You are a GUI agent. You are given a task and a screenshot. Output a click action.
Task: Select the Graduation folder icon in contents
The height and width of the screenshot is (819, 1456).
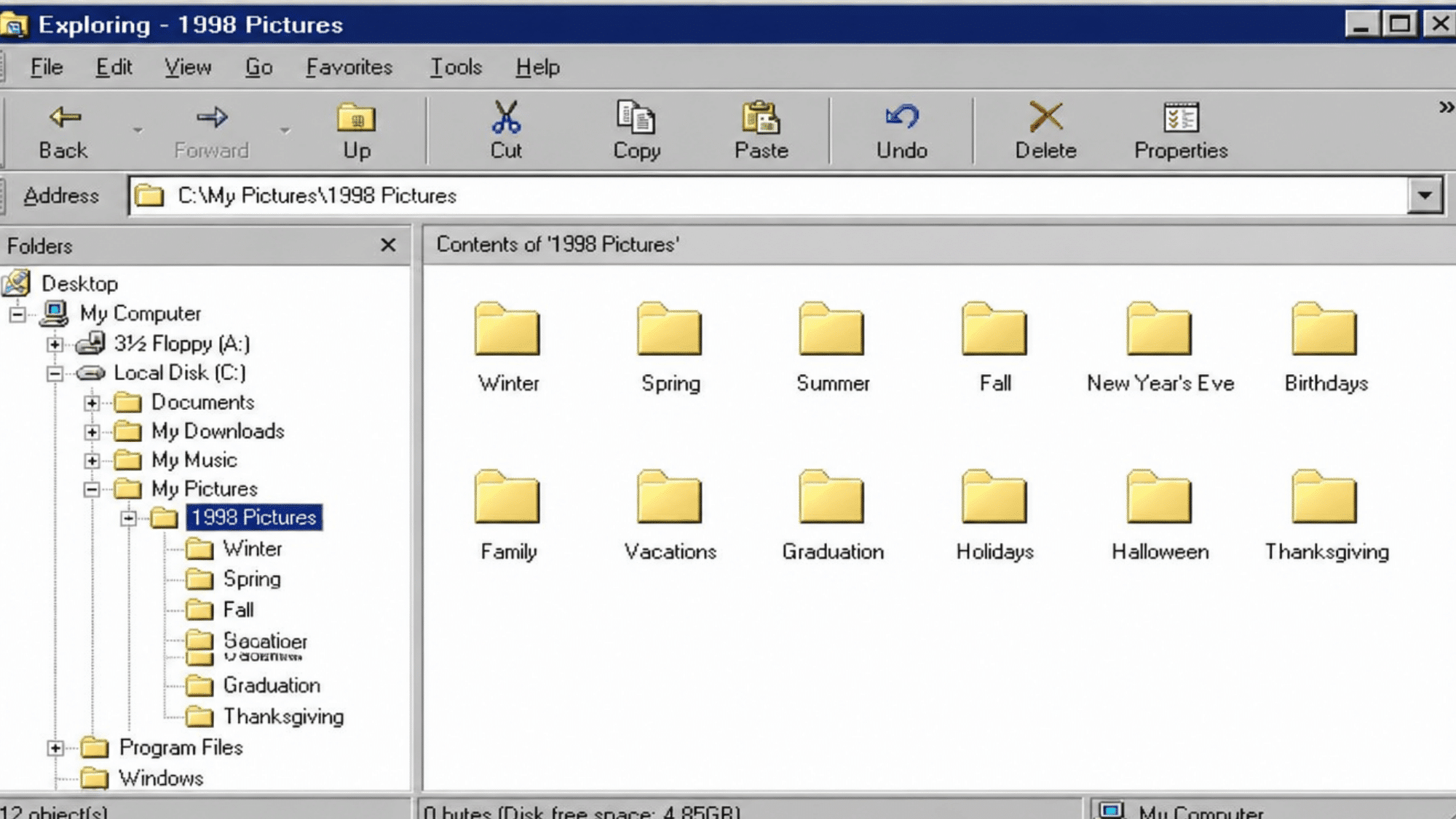tap(832, 497)
